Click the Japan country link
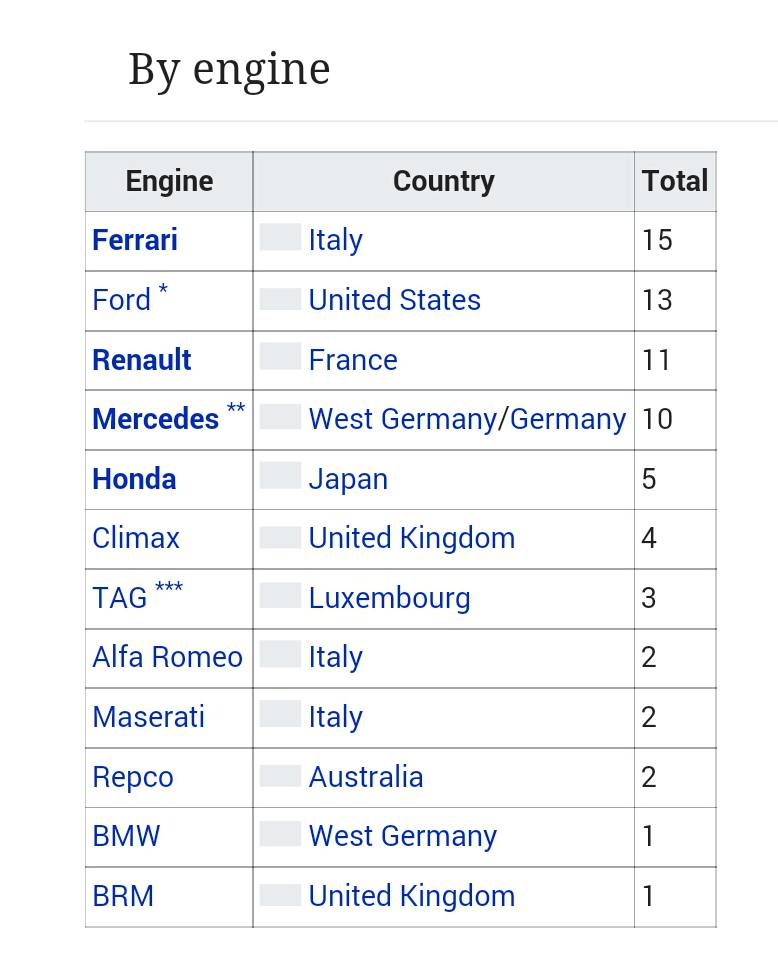This screenshot has height=959, width=778. (x=348, y=479)
